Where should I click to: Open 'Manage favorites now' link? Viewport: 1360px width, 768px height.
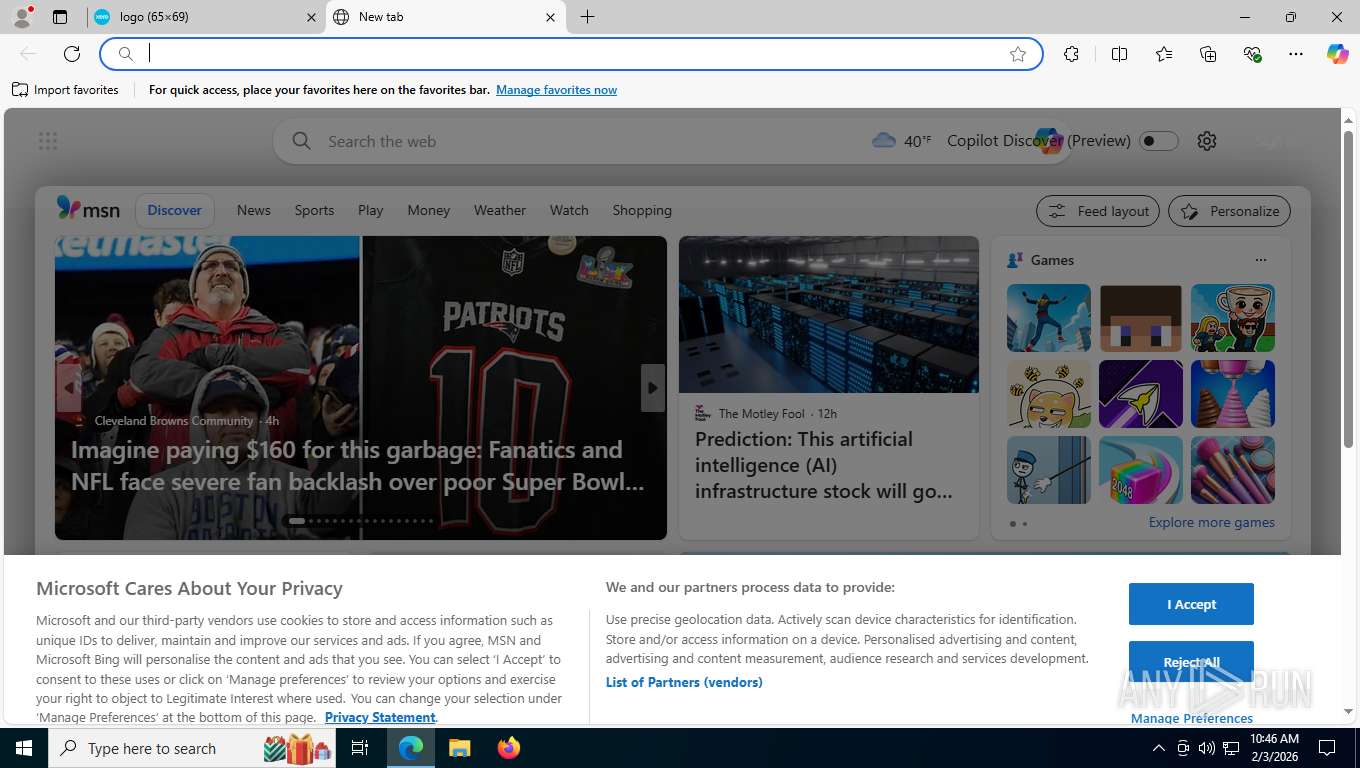point(556,90)
